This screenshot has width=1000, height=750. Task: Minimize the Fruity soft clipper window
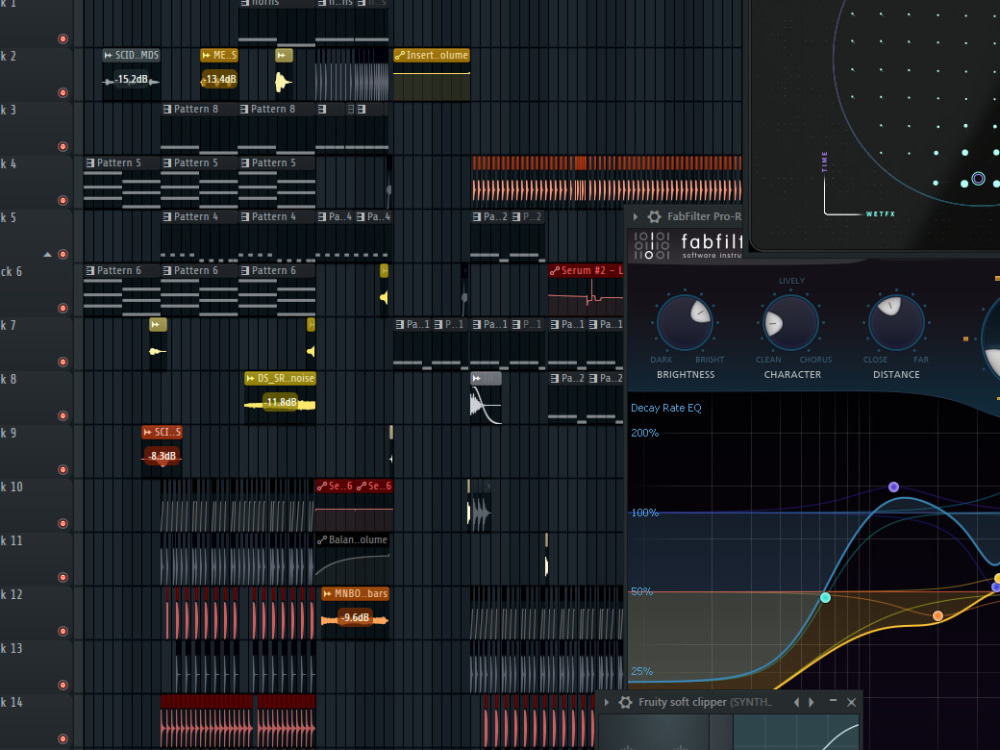pos(833,701)
